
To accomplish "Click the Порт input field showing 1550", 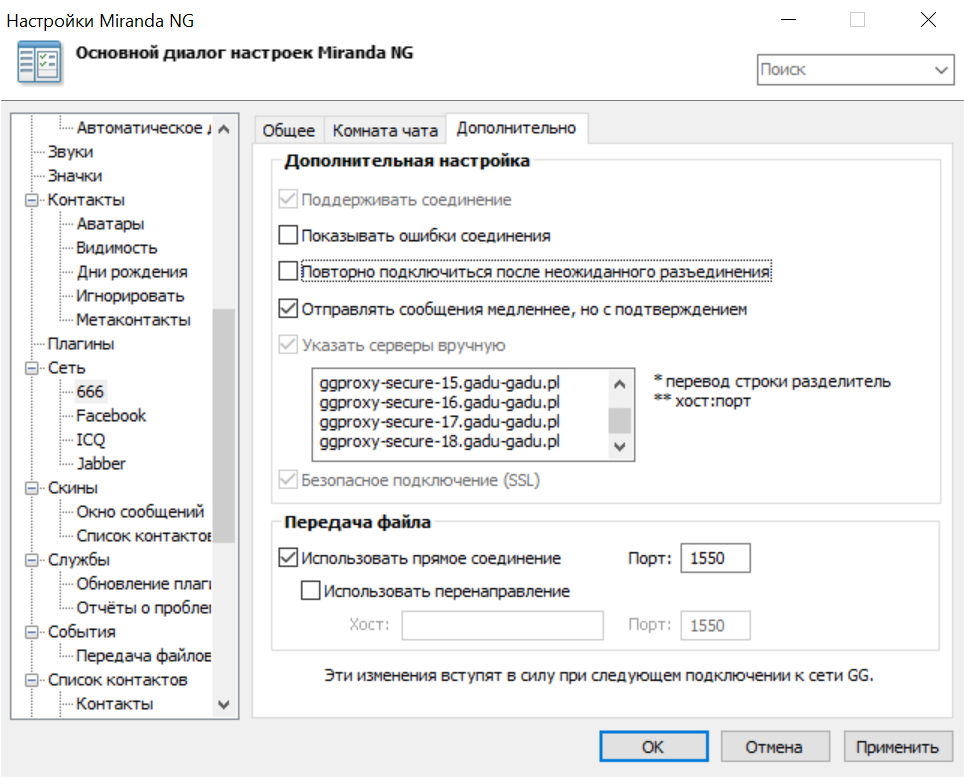I will 715,558.
